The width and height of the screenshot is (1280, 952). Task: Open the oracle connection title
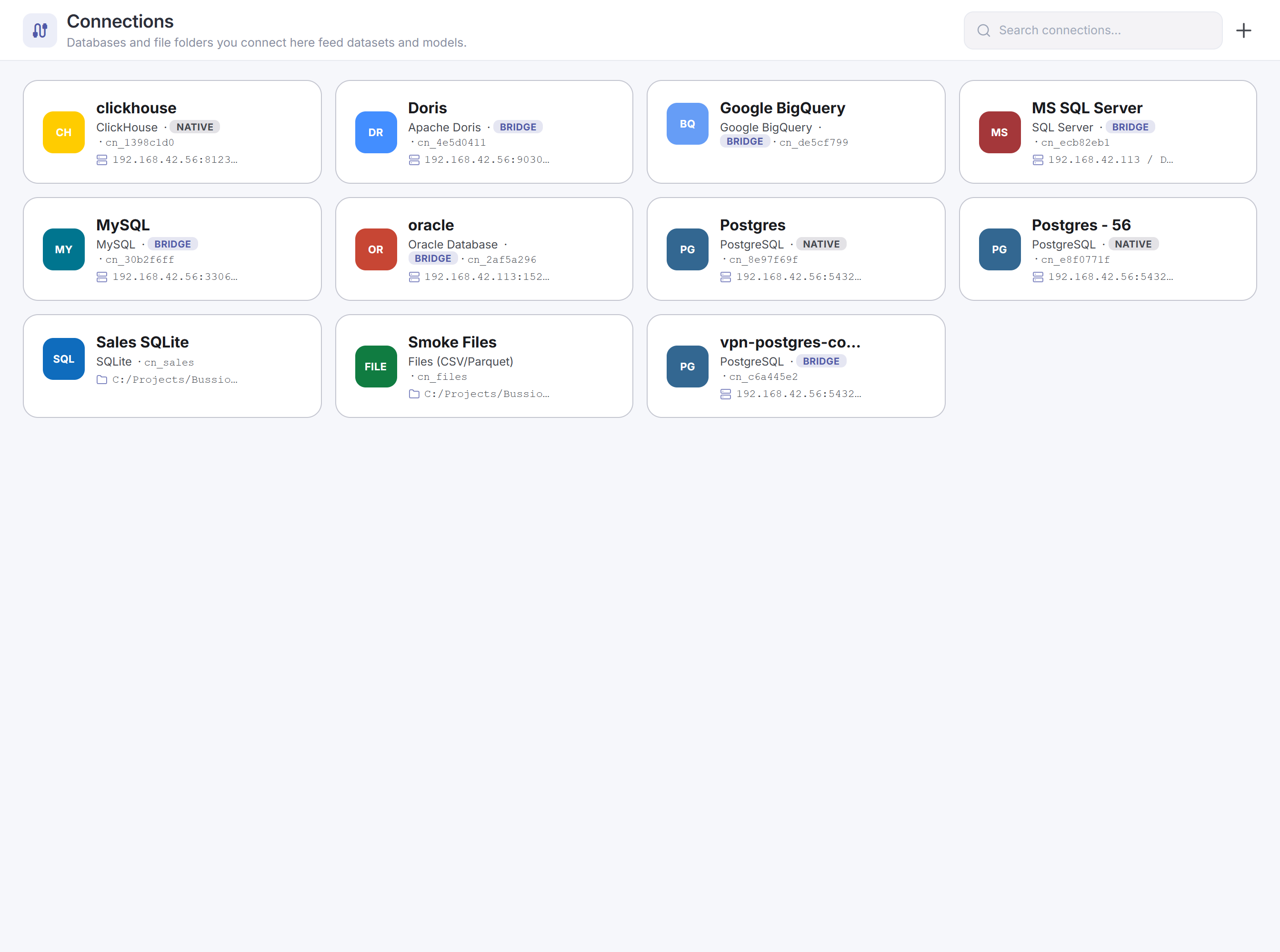[431, 225]
